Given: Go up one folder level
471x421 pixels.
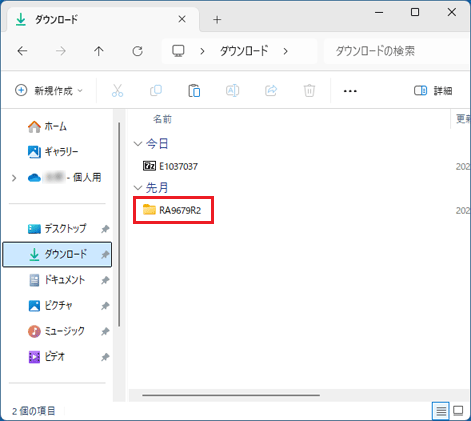Looking at the screenshot, I should 99,51.
